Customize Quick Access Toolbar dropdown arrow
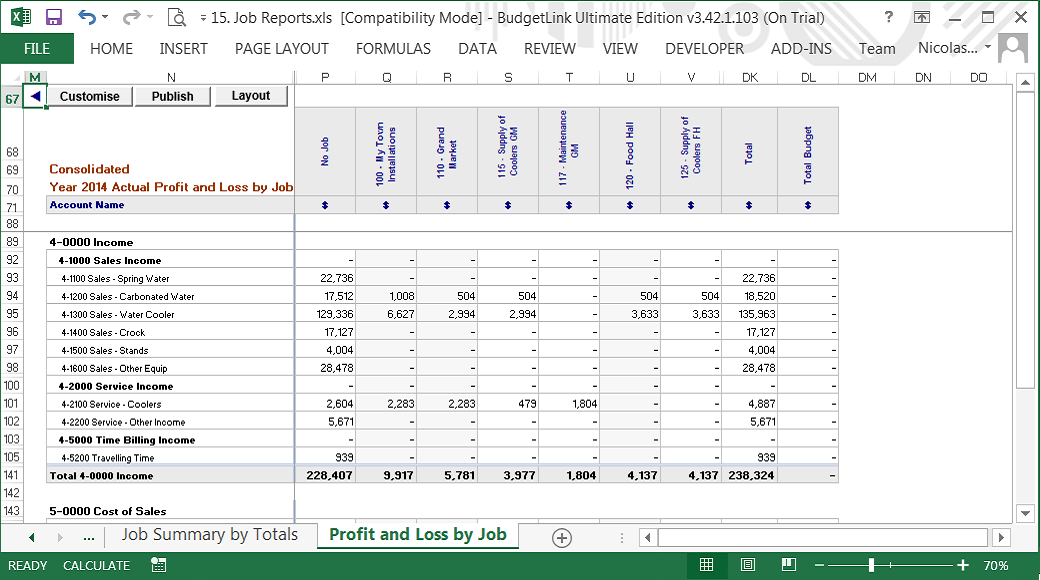The width and height of the screenshot is (1040, 580). 203,18
